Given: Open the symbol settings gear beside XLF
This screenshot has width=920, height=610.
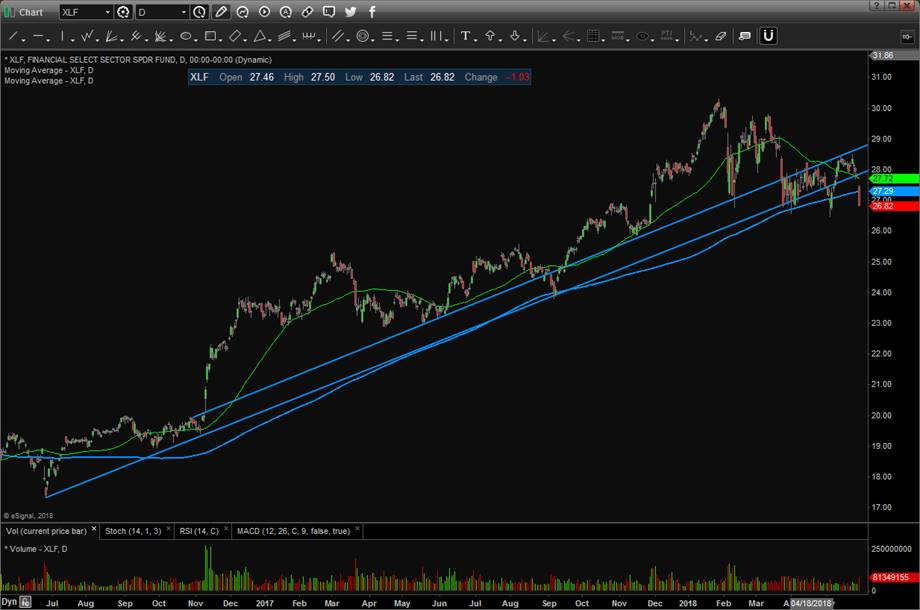Looking at the screenshot, I should pos(123,12).
